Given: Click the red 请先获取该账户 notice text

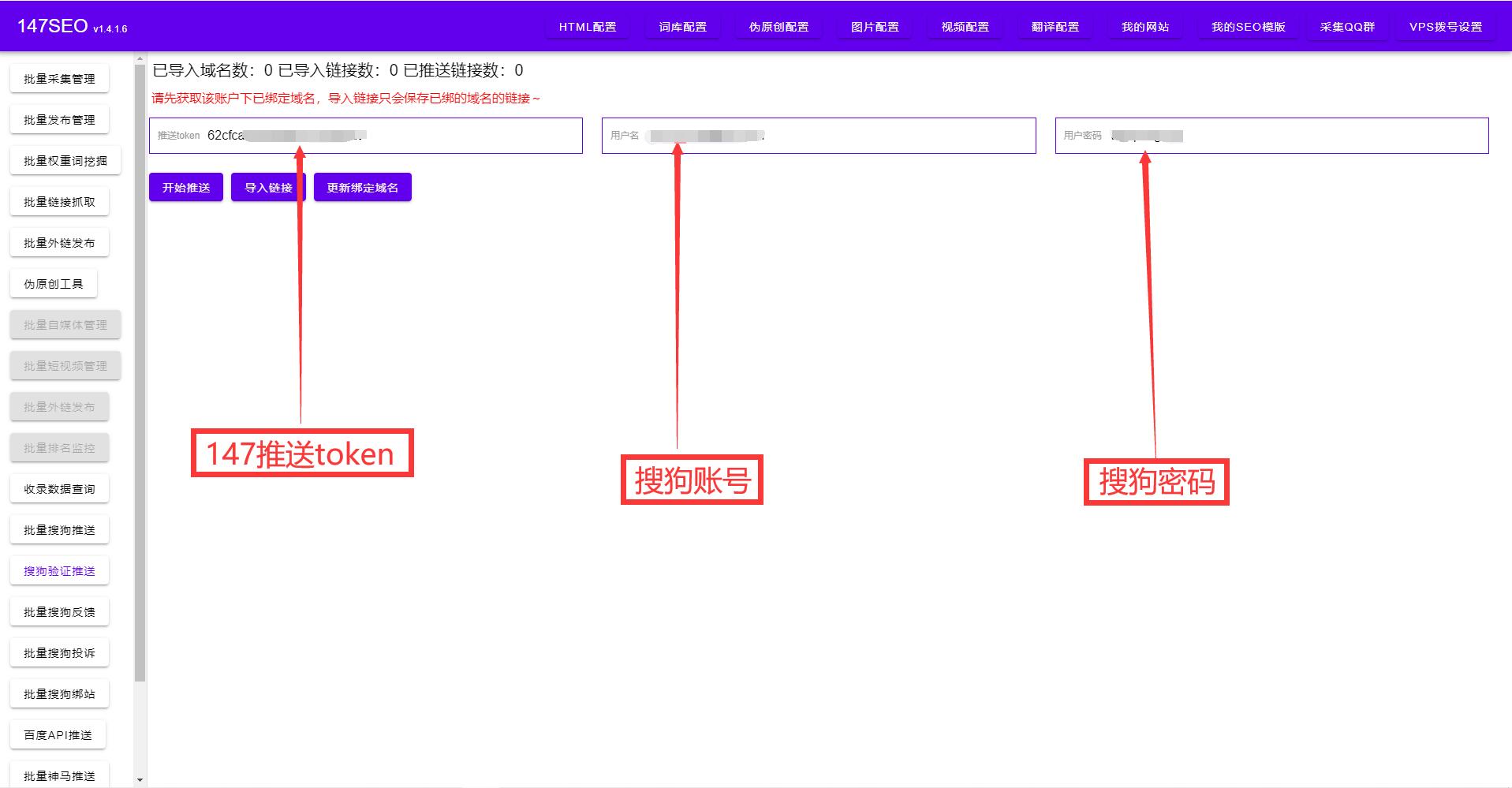Looking at the screenshot, I should coord(345,99).
